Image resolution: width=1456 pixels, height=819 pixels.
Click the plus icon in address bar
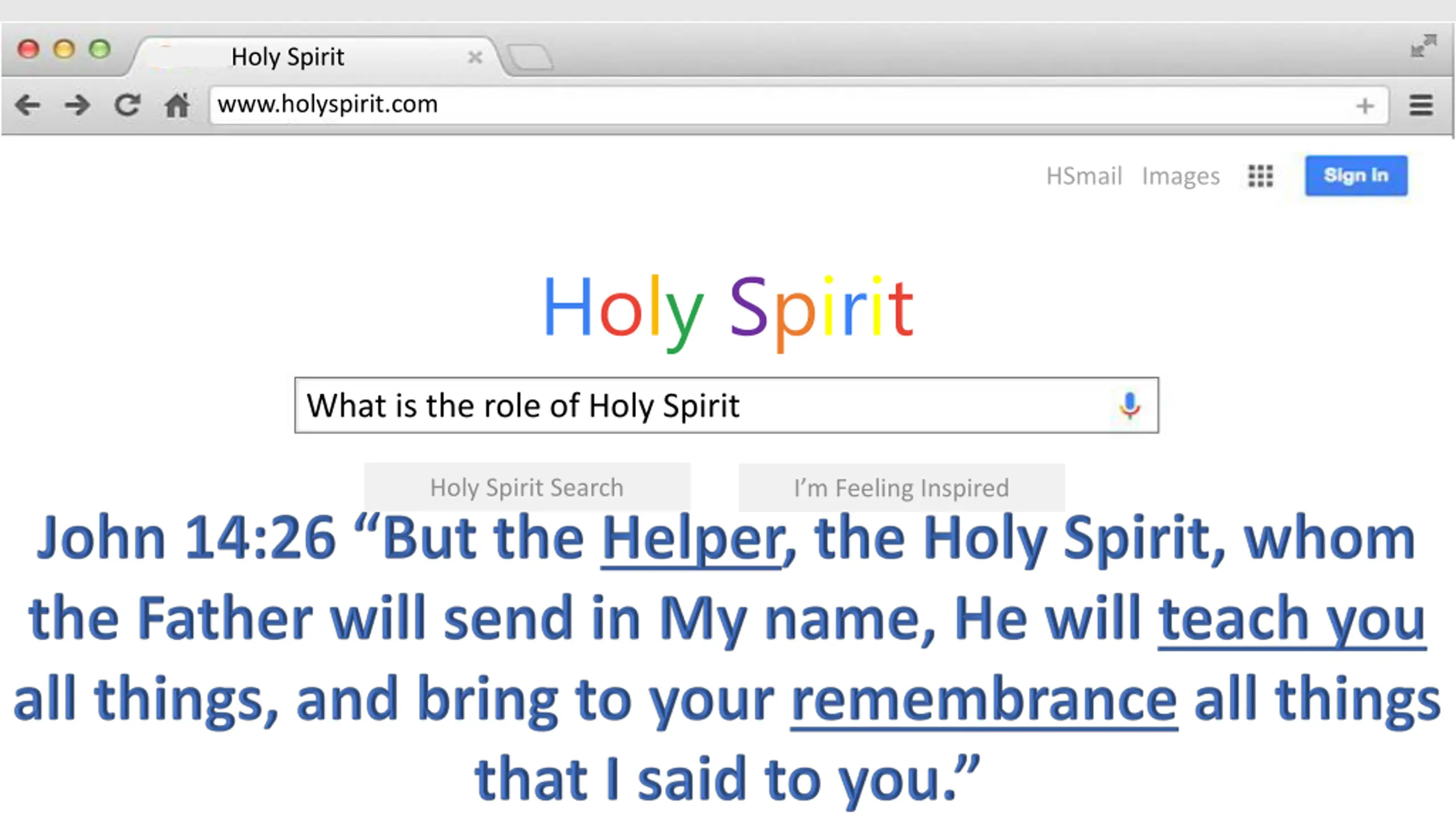point(1365,106)
